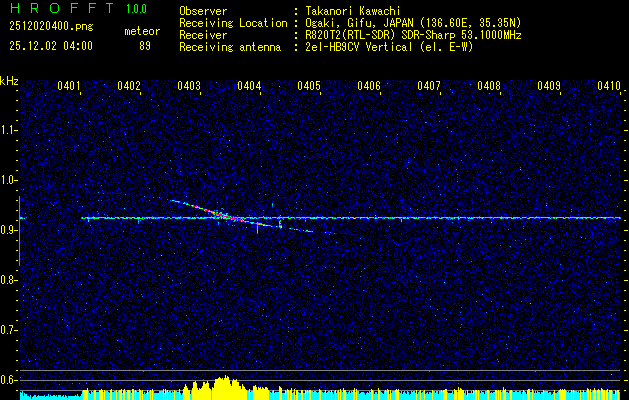Click observer name Takanori Kawachi
629x400 pixels.
coord(353,11)
